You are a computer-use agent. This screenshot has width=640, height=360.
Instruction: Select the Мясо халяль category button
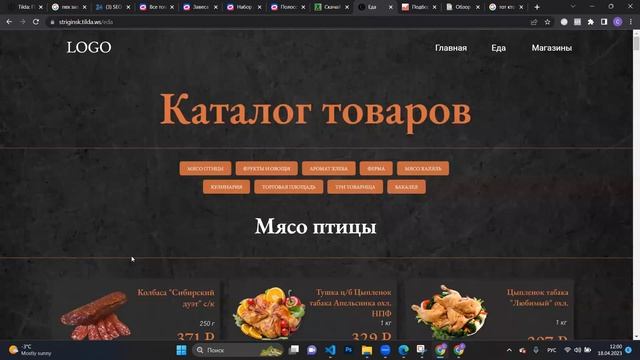click(x=423, y=168)
